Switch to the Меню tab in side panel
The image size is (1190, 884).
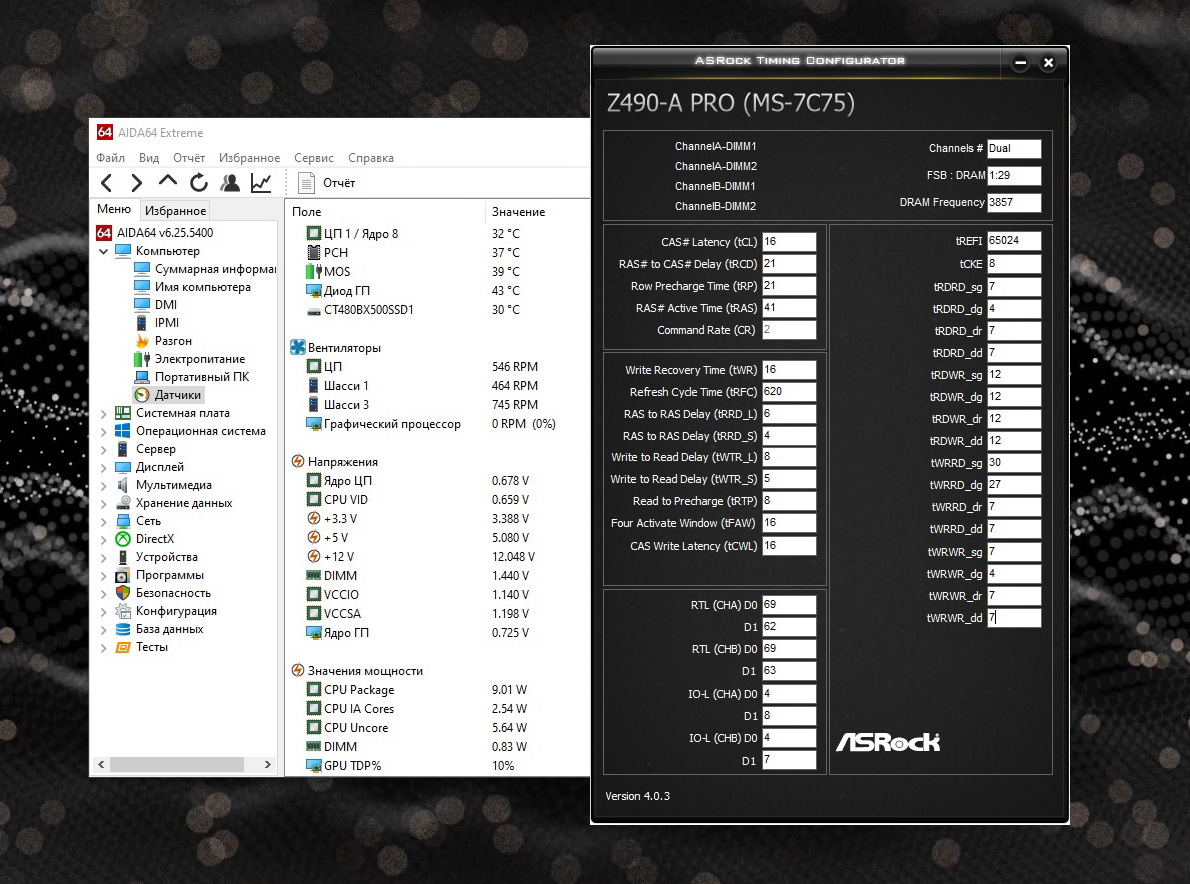click(x=114, y=209)
